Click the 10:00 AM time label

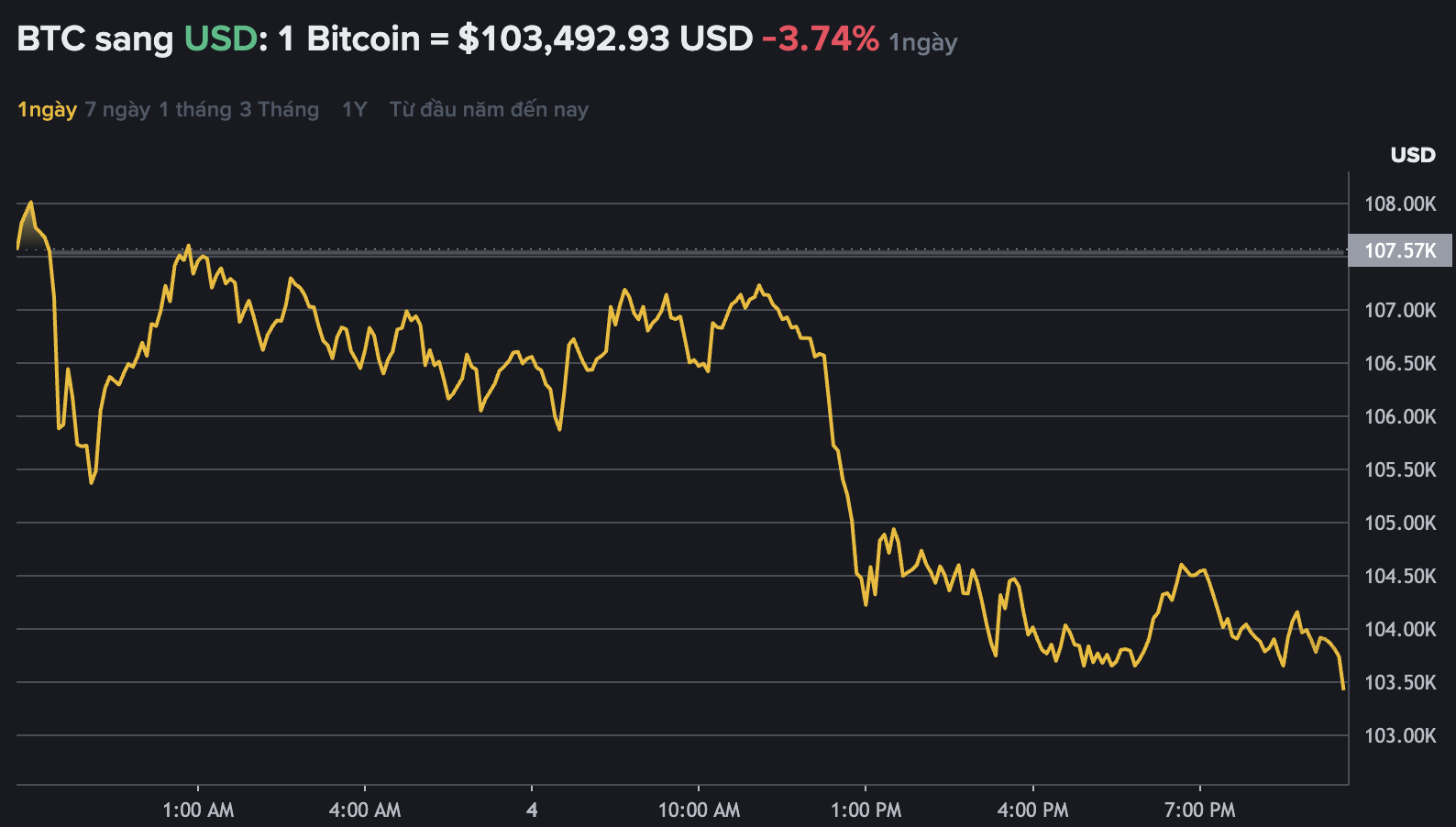(700, 810)
